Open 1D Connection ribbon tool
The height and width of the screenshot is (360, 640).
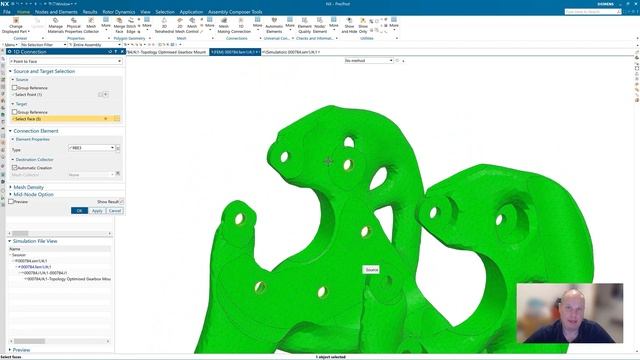pos(241,25)
